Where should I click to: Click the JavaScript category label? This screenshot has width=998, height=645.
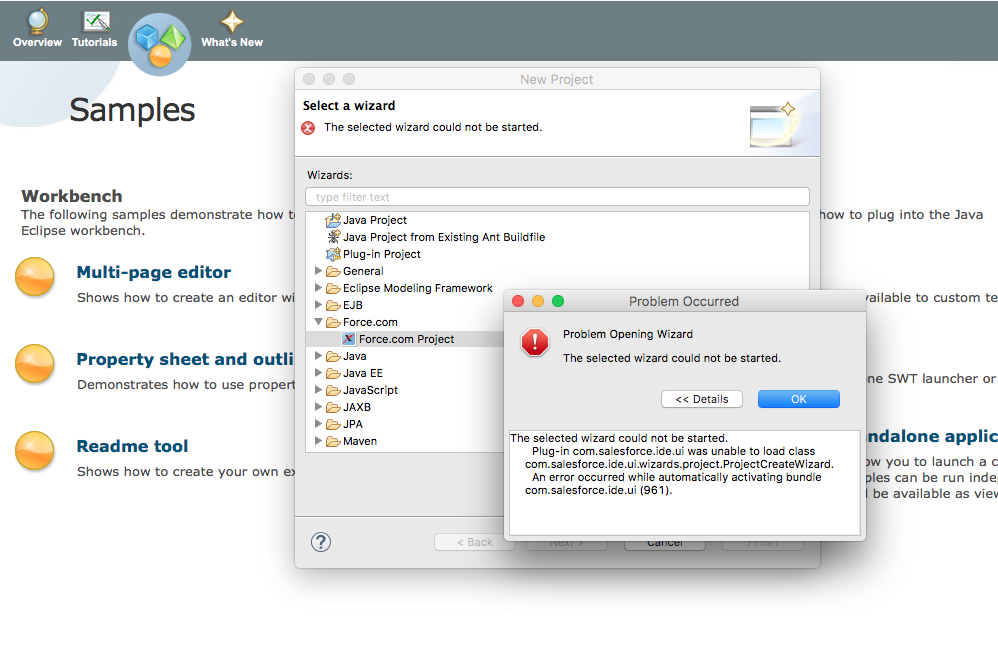(370, 390)
